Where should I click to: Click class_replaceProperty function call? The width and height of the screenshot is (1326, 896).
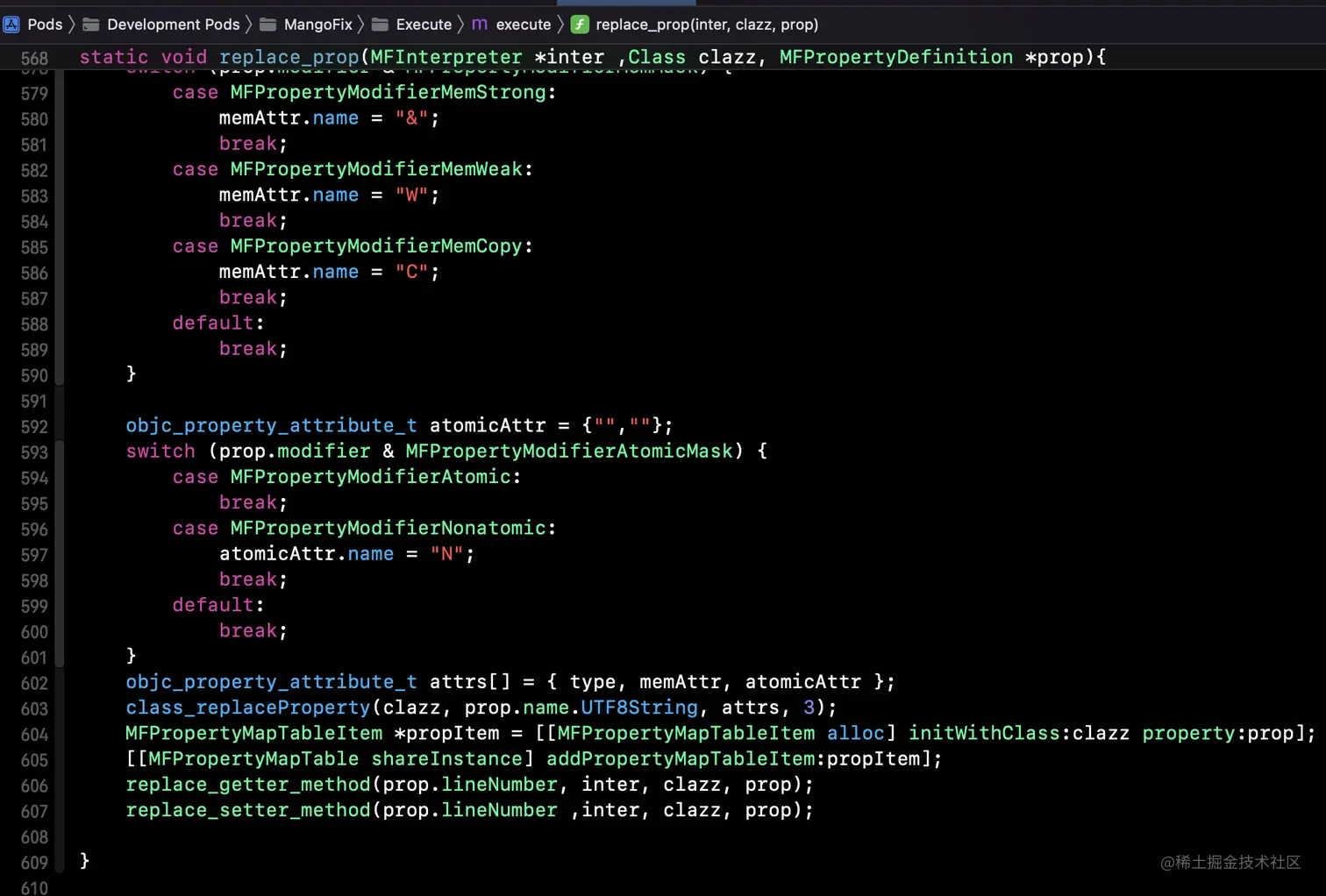pos(248,708)
